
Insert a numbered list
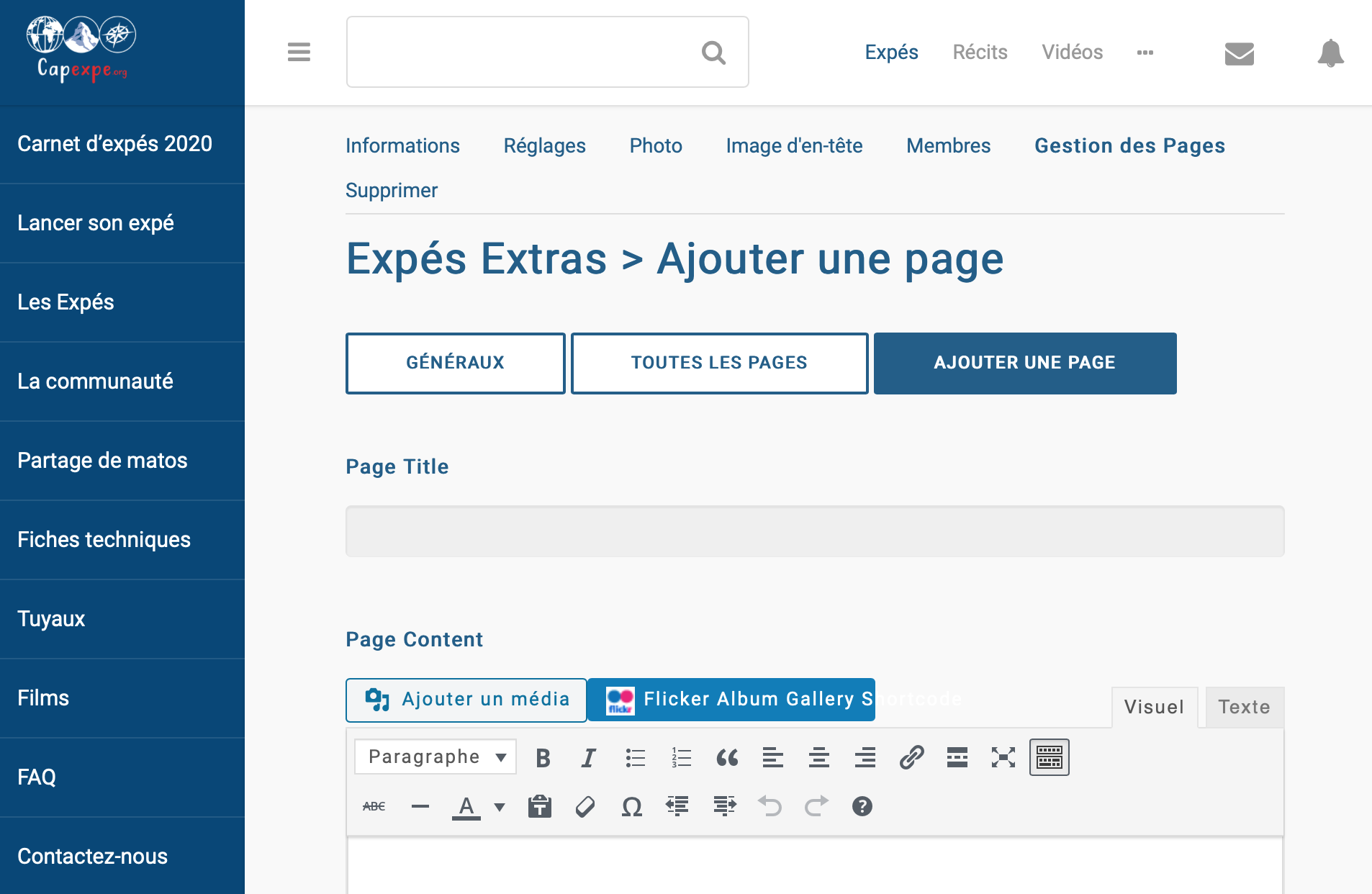pyautogui.click(x=681, y=757)
